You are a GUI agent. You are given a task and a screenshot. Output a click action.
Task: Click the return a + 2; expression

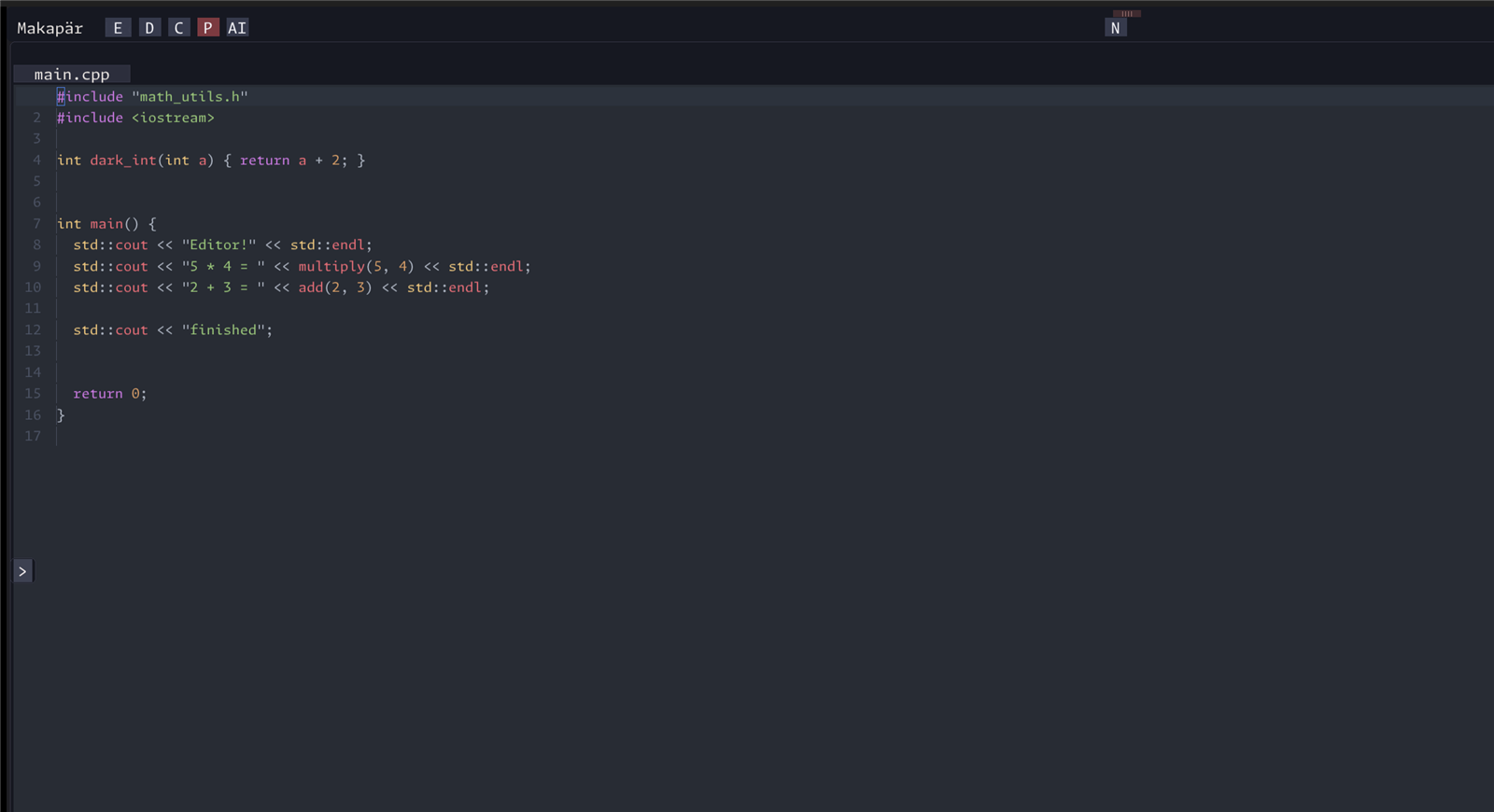pyautogui.click(x=293, y=161)
